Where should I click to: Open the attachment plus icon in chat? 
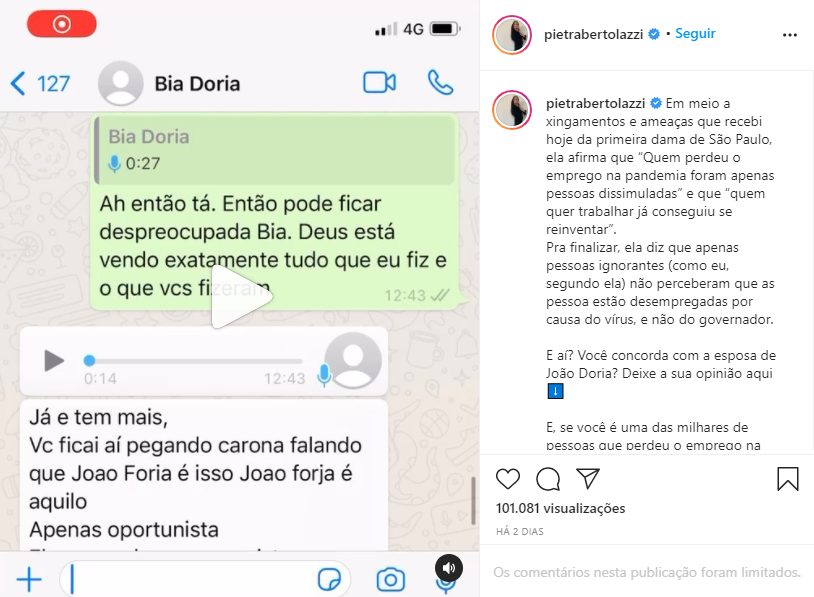(x=29, y=579)
